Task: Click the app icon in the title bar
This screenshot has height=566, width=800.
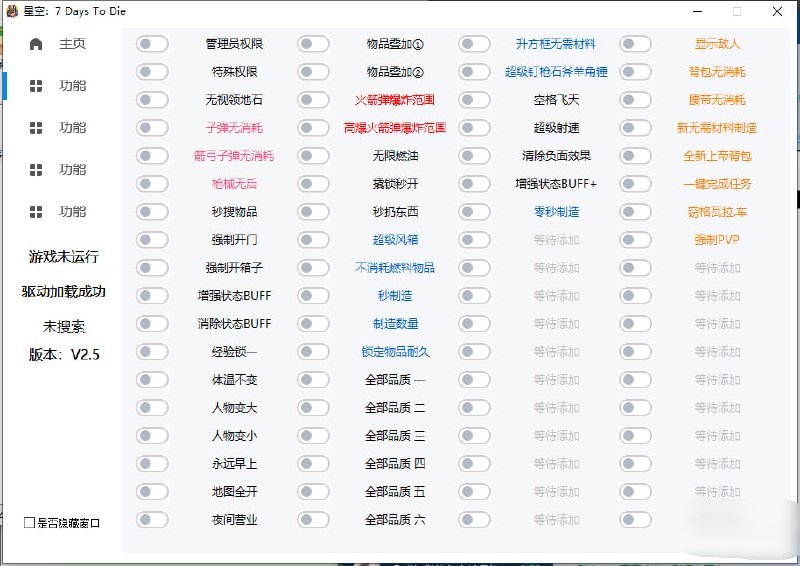Action: click(x=12, y=11)
